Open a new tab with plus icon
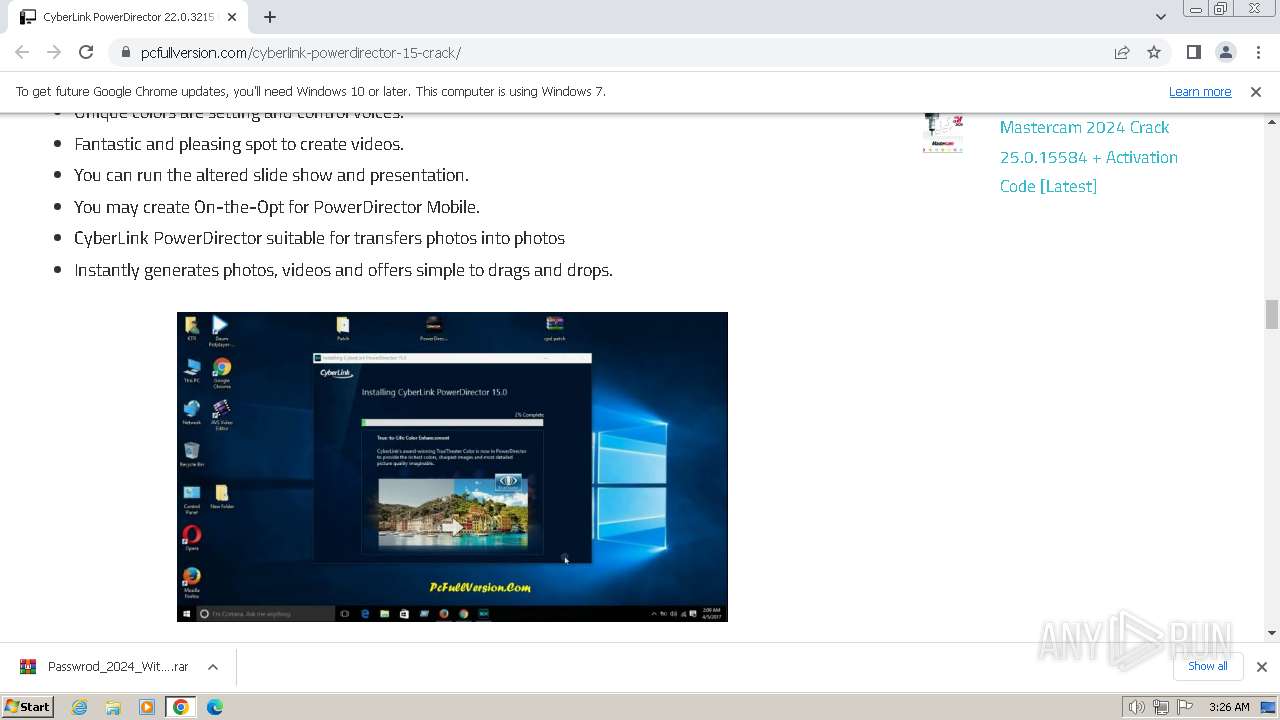Screen dimensions: 1280x720 coord(270,17)
